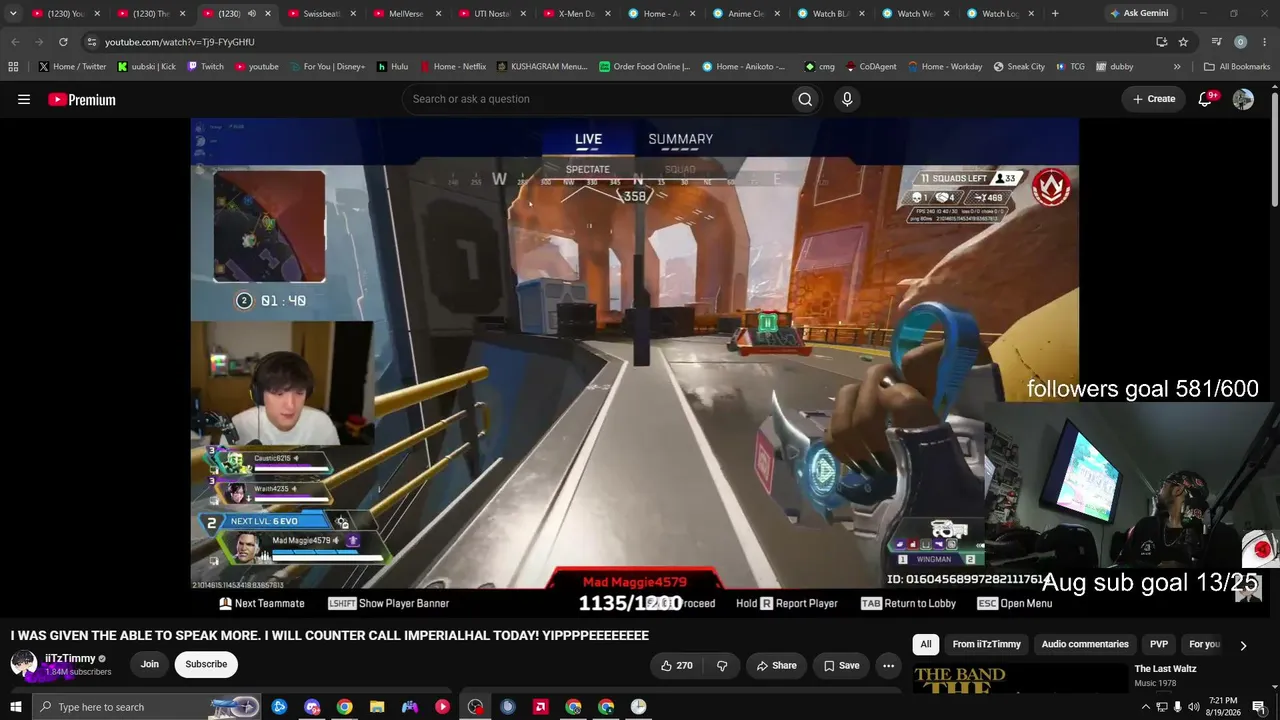
Task: Open the account avatar menu
Action: 1243,99
